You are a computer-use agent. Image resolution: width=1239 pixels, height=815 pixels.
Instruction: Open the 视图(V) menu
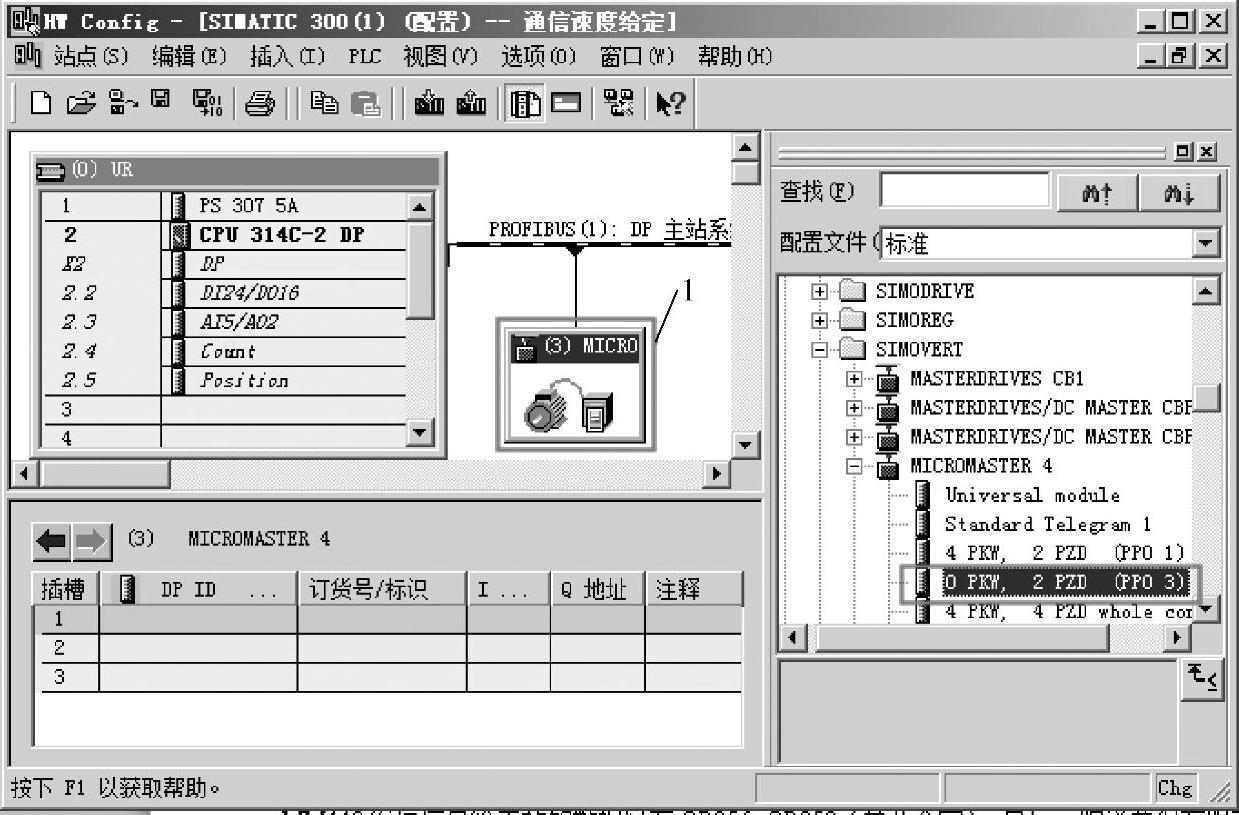click(x=441, y=57)
